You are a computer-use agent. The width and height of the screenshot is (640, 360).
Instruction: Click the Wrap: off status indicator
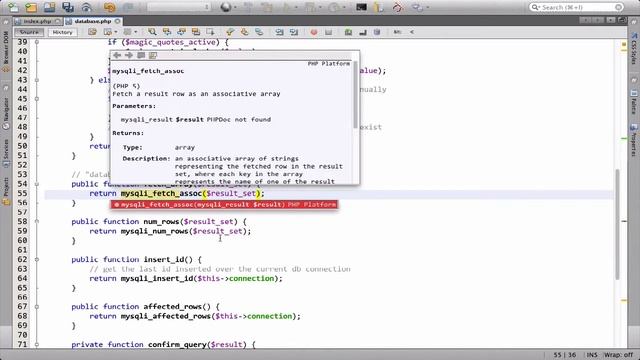pyautogui.click(x=618, y=355)
